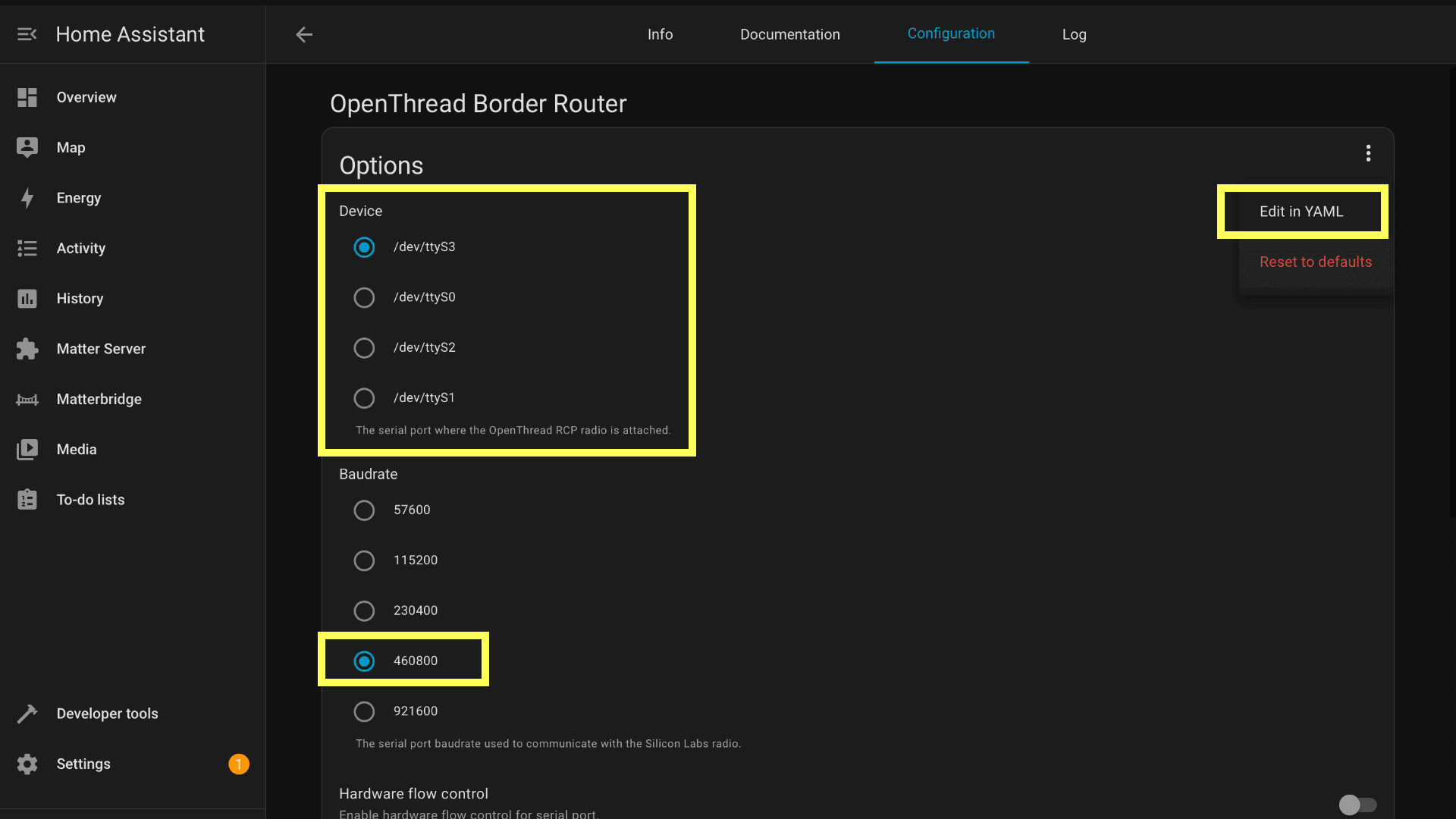Open Overview dashboard icon

pos(27,97)
